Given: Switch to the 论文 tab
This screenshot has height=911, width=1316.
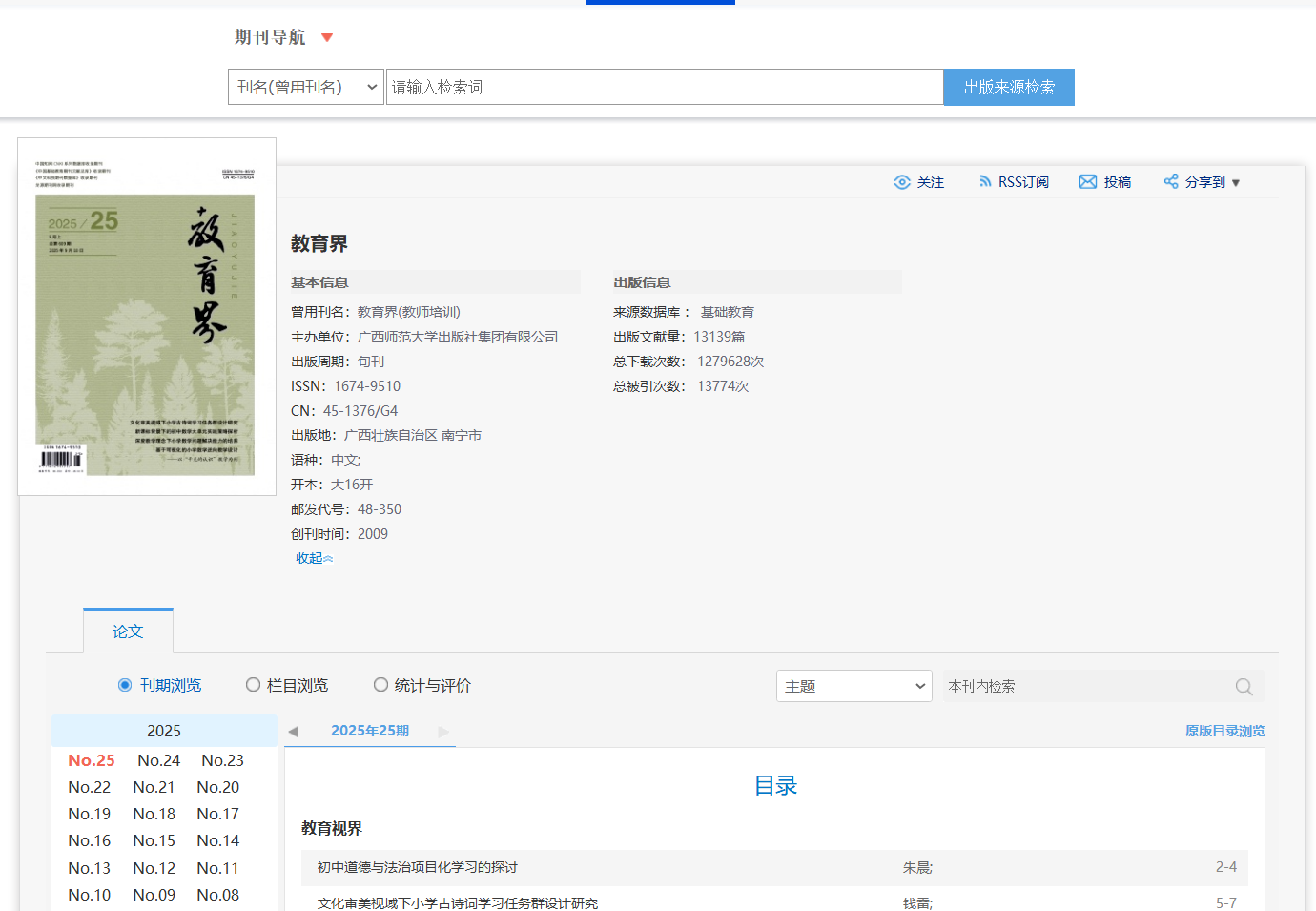Looking at the screenshot, I should tap(128, 631).
